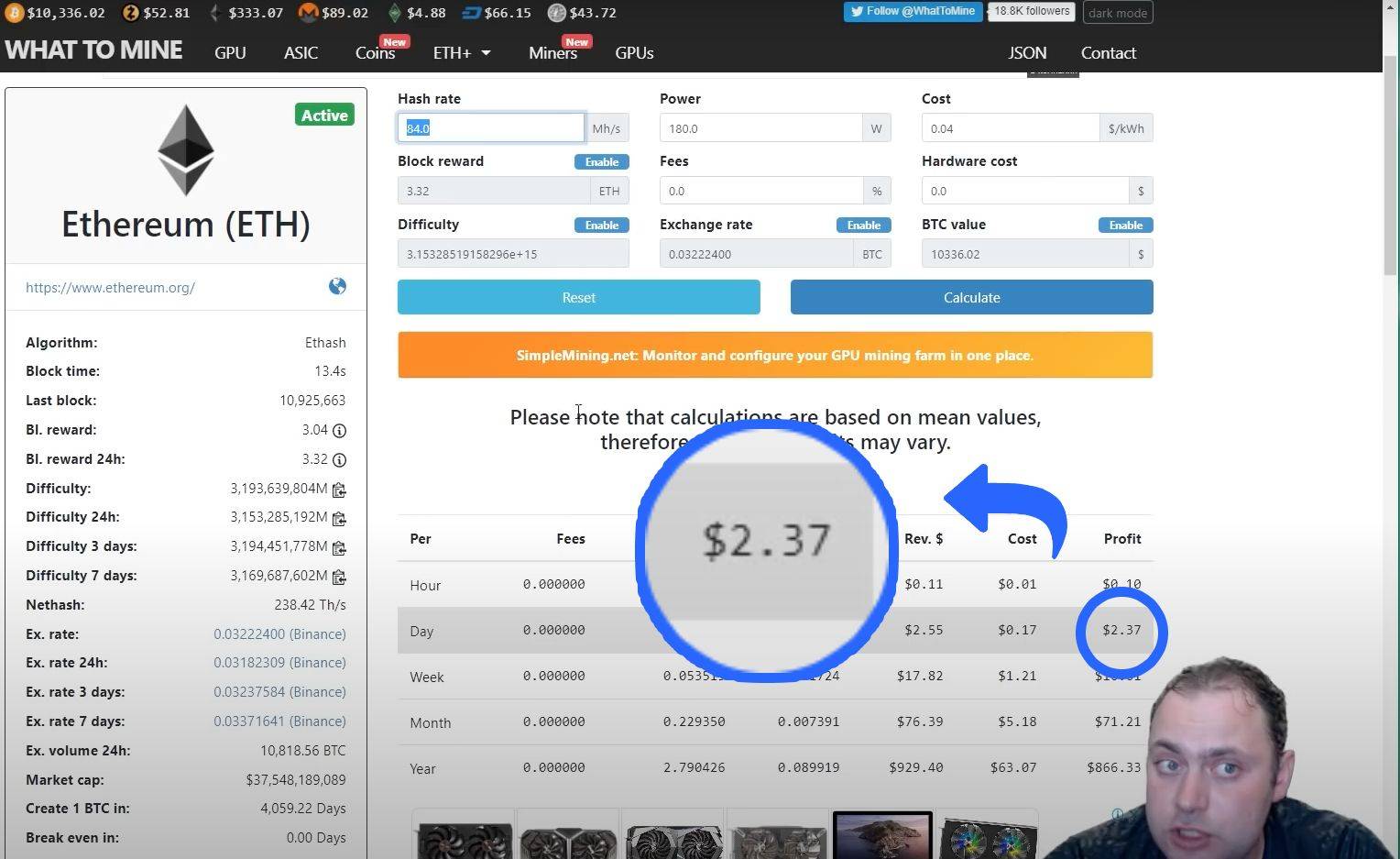Click info icon next to Bl. reward 24h

tap(339, 460)
